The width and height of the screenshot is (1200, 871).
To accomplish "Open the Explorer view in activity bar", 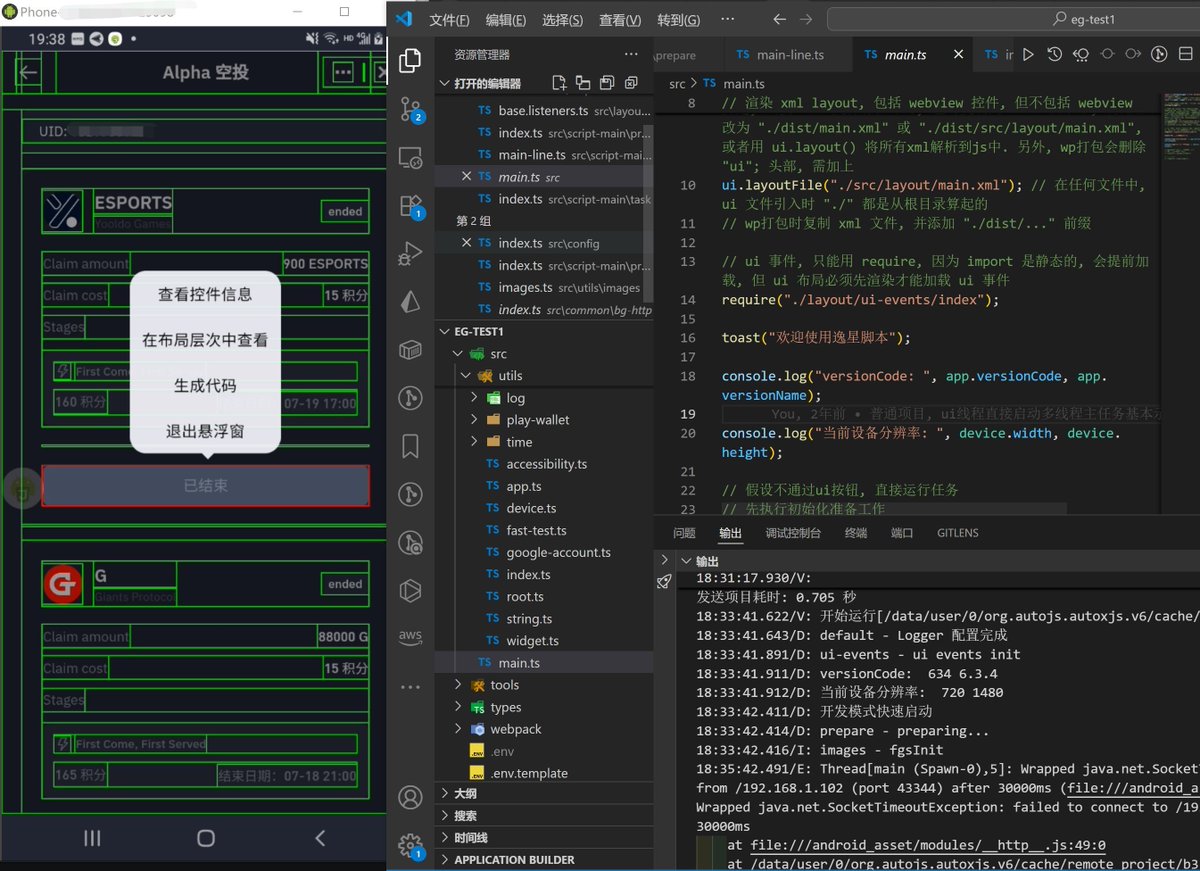I will (410, 62).
